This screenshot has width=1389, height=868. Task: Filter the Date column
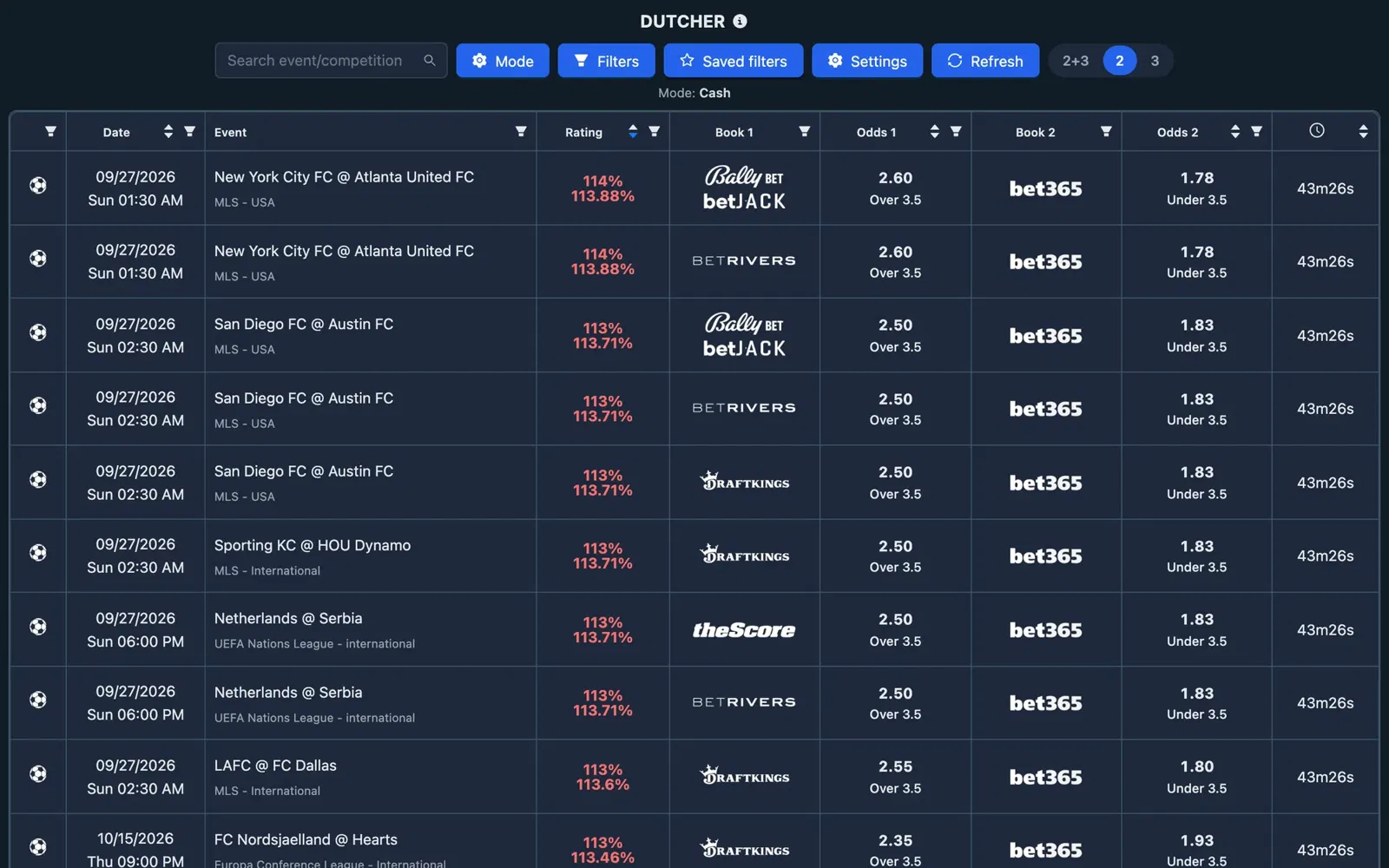pyautogui.click(x=189, y=132)
